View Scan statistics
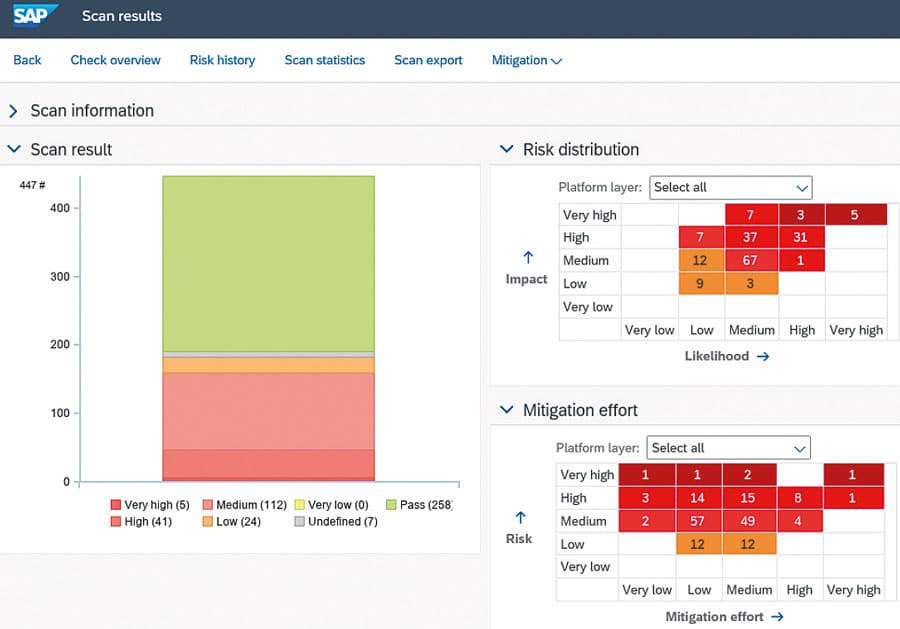This screenshot has height=629, width=900. [x=325, y=60]
